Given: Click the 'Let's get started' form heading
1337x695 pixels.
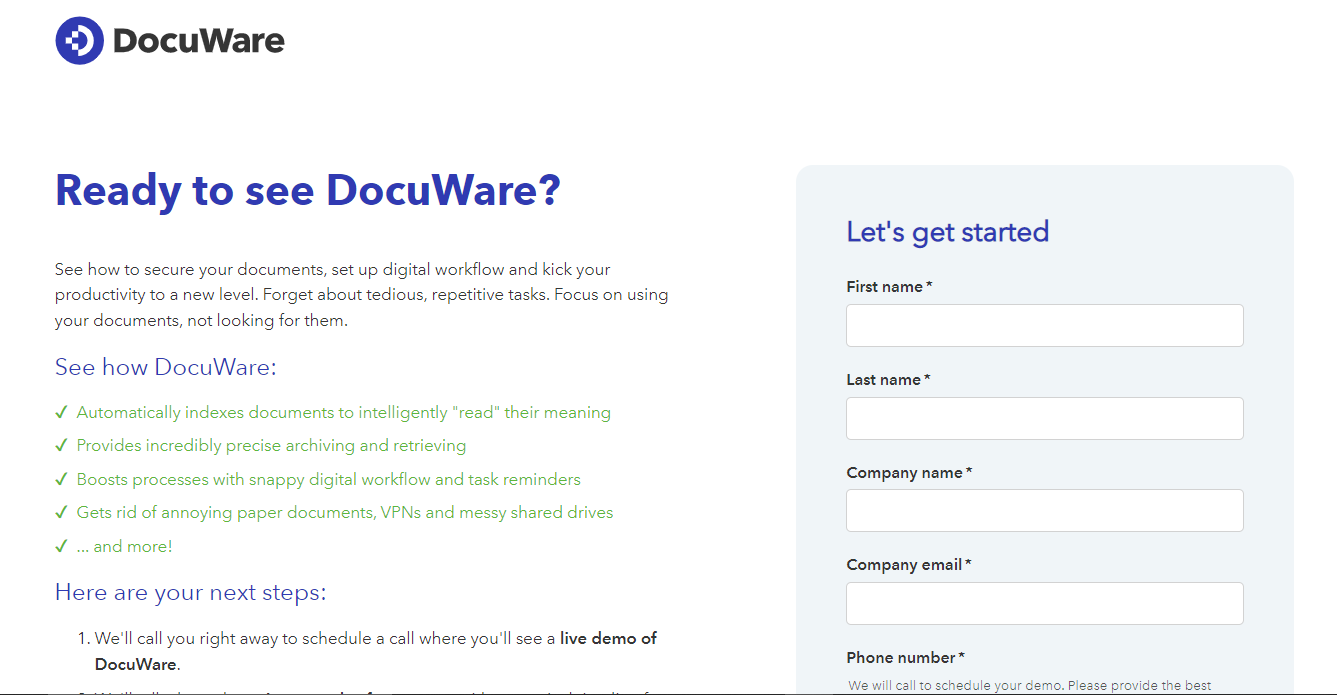Looking at the screenshot, I should point(947,232).
